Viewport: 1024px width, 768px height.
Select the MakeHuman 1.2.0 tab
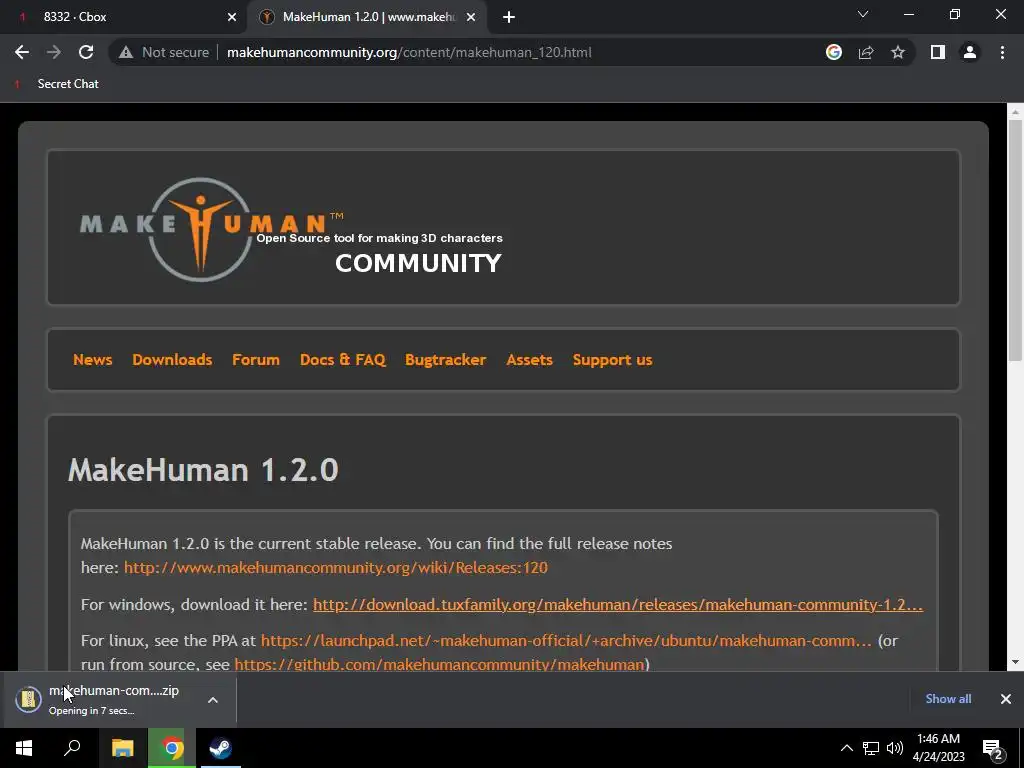368,17
